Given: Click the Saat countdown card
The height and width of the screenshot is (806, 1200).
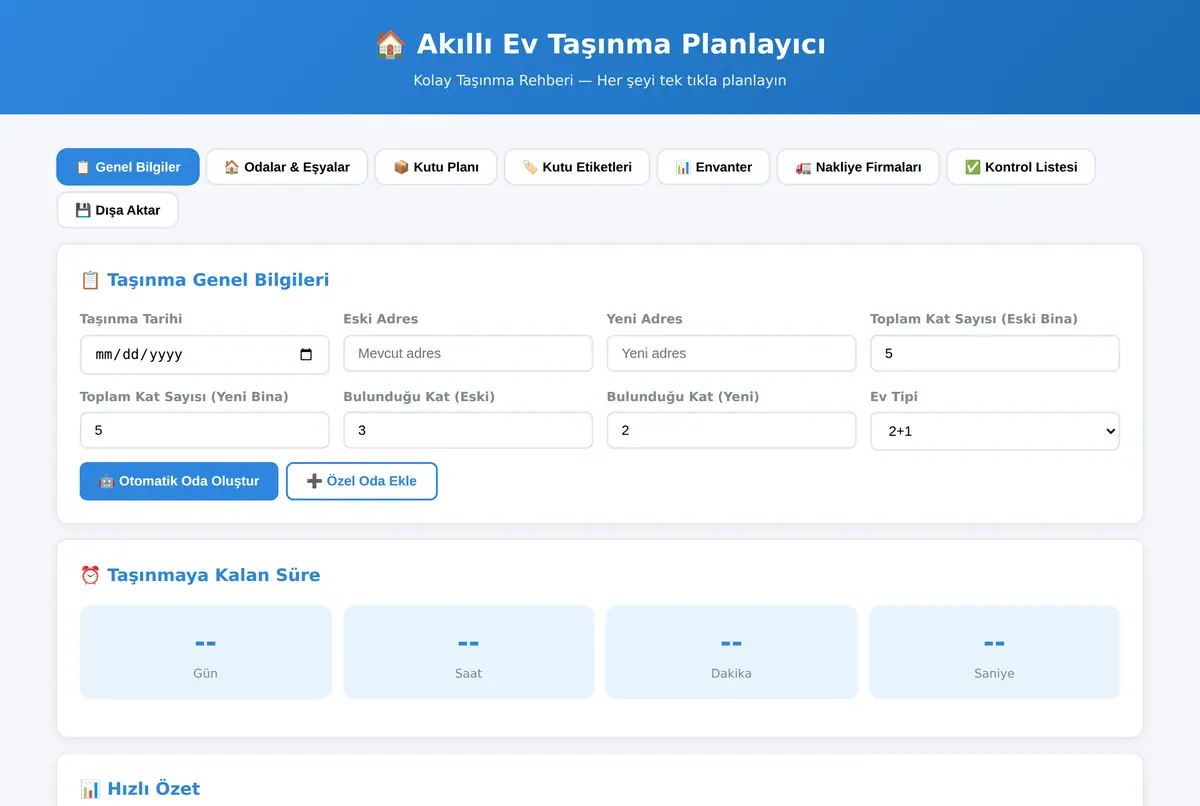Looking at the screenshot, I should point(468,652).
